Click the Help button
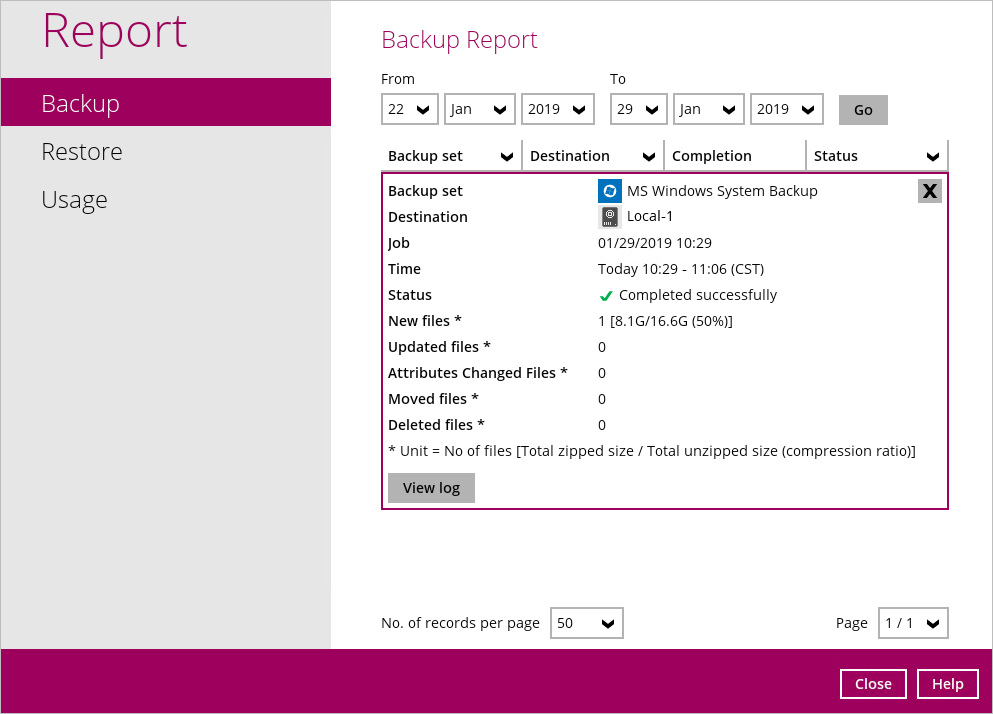The height and width of the screenshot is (714, 993). point(947,684)
